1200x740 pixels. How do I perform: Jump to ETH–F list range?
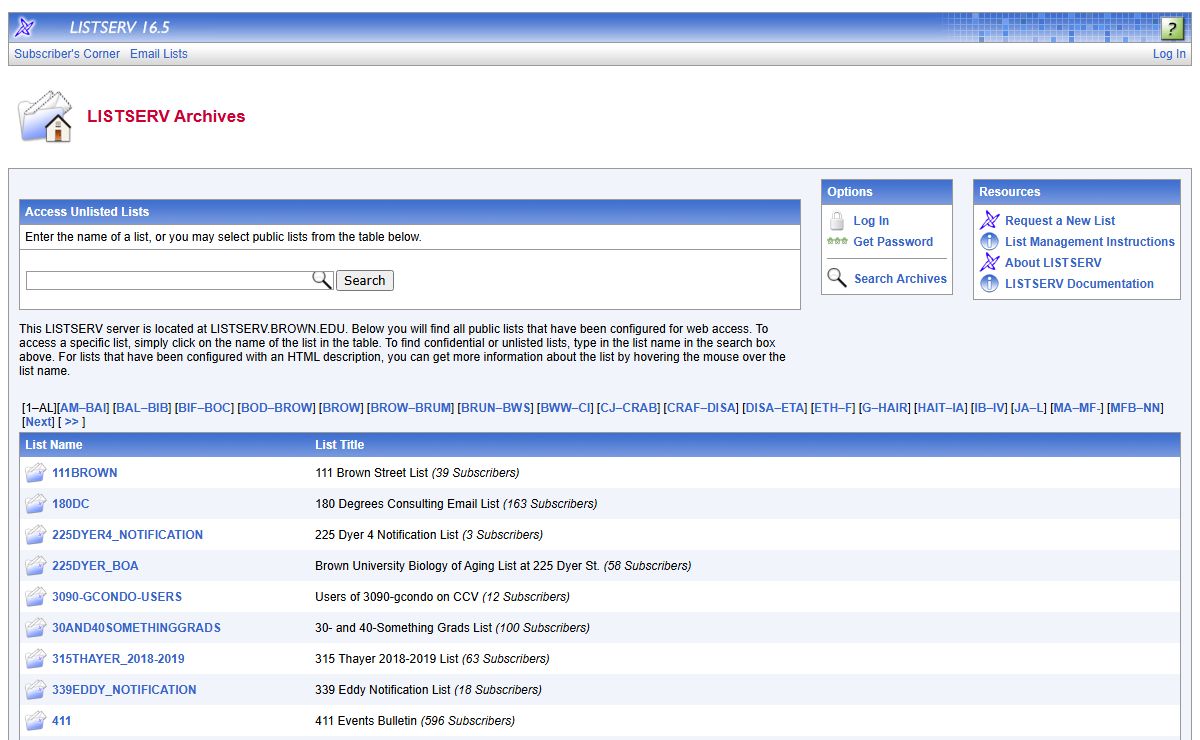click(x=833, y=408)
